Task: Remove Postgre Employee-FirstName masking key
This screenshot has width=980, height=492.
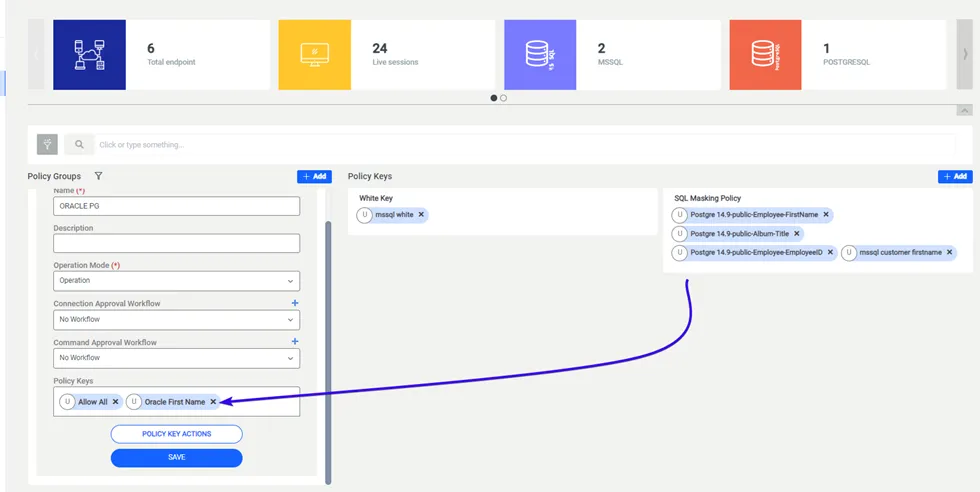Action: [x=826, y=214]
